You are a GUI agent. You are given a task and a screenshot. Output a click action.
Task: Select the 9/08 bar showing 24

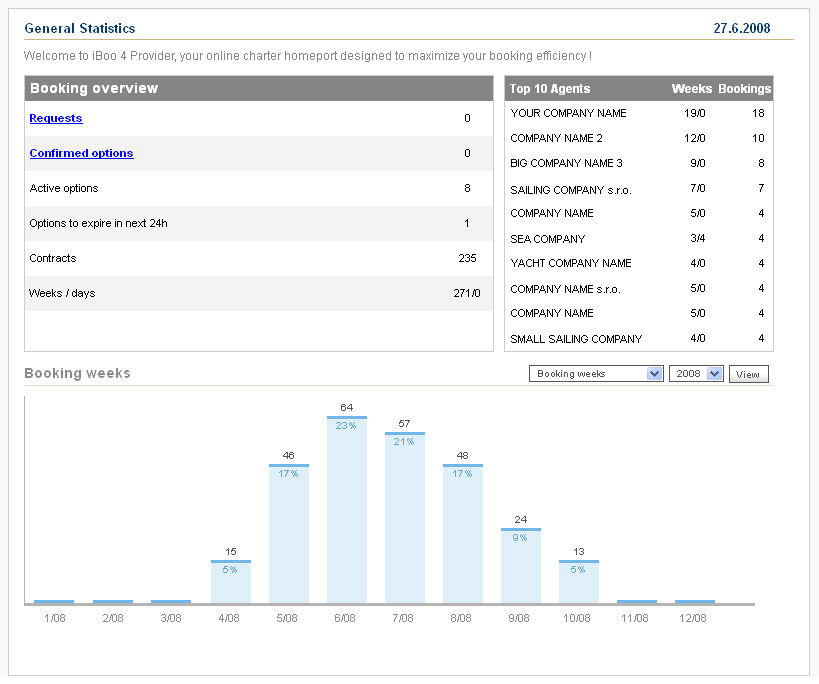click(520, 566)
